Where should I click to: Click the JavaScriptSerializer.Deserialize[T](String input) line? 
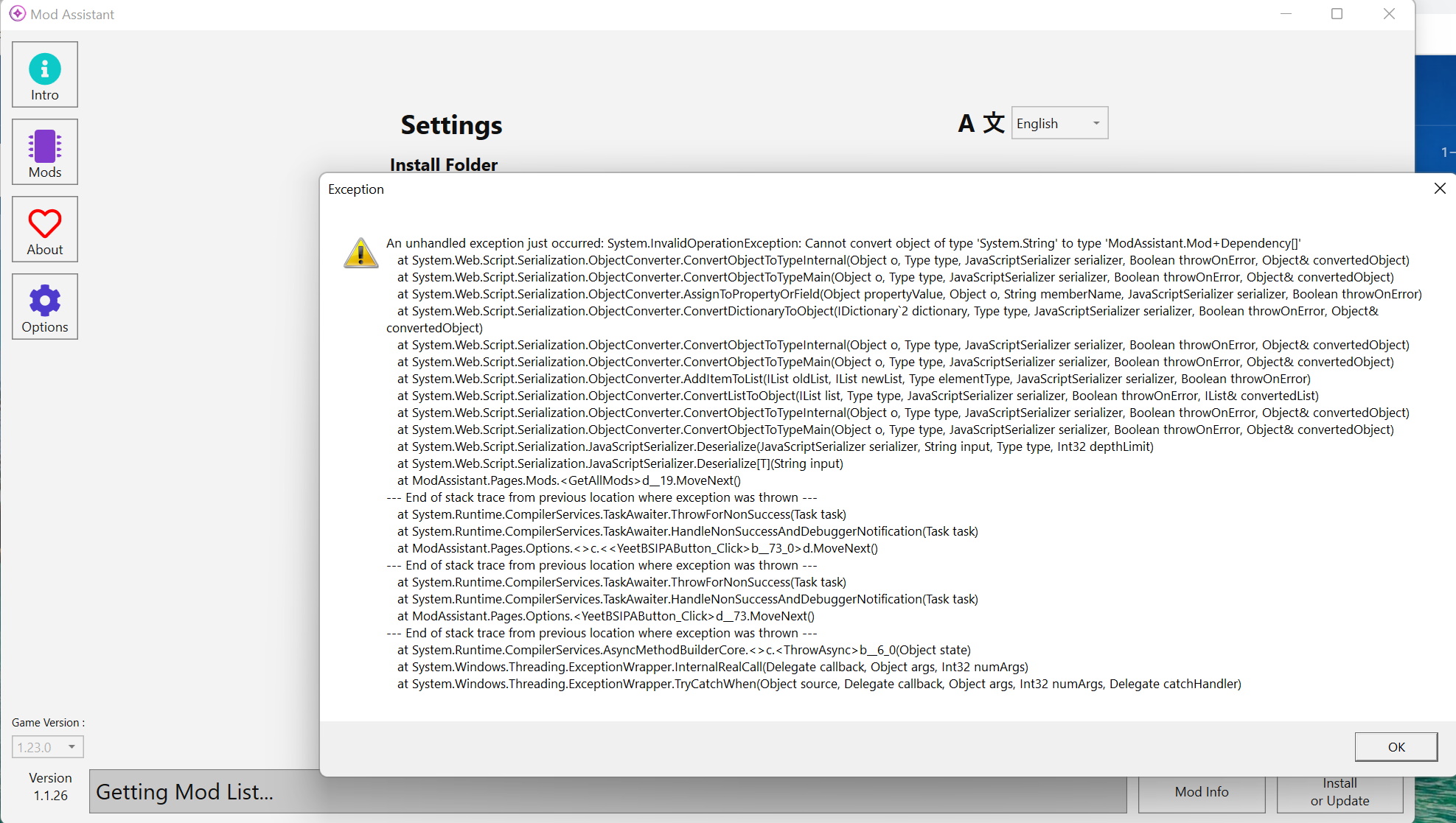(620, 463)
